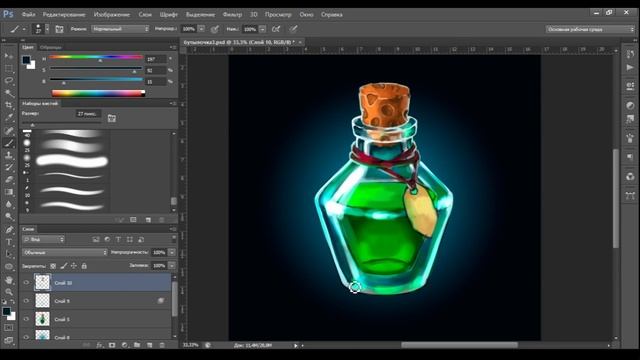
Task: Enable airbrush mode in options bar
Action: point(276,29)
